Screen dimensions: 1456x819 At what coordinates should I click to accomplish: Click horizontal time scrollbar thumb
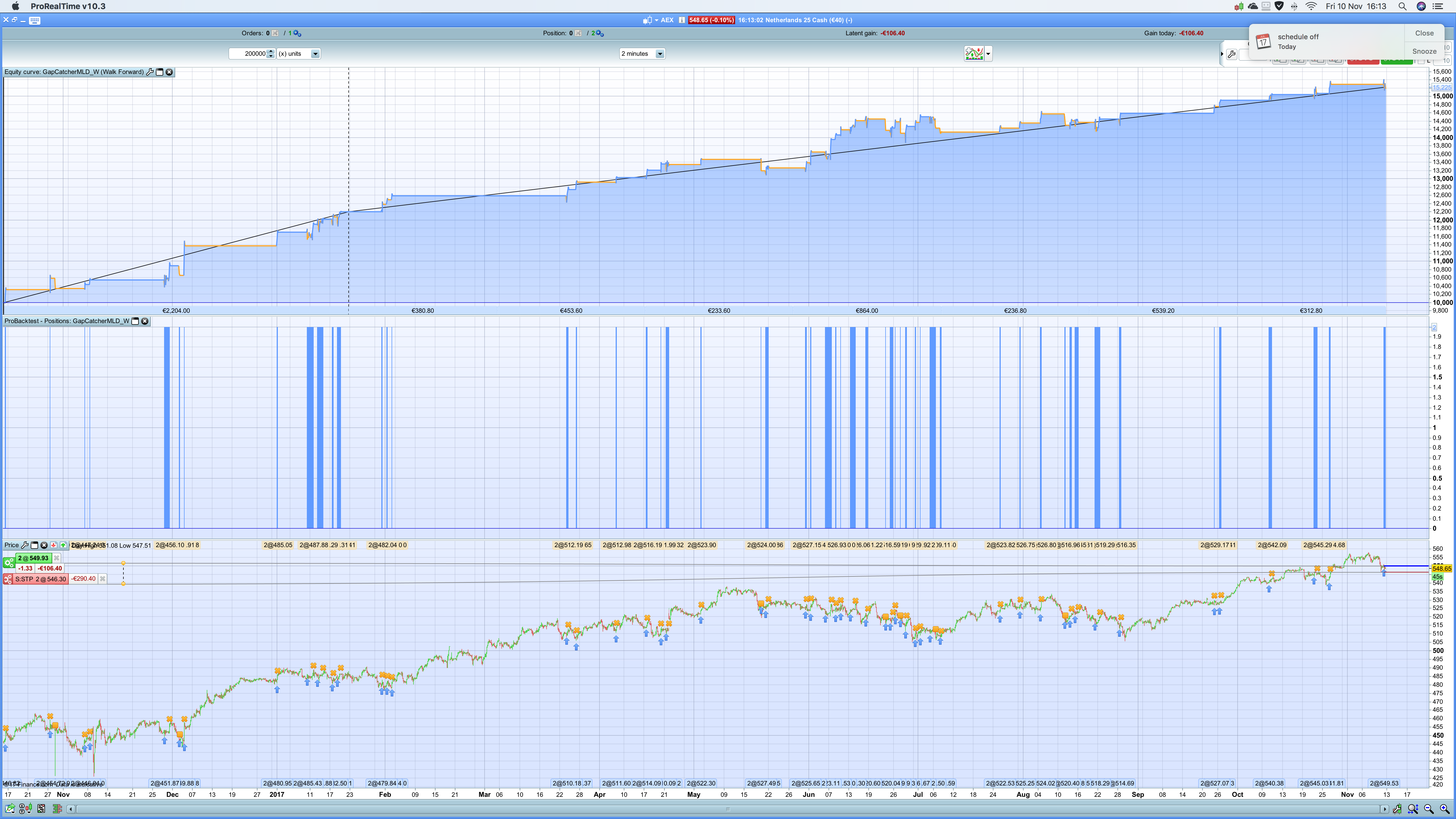[727, 809]
